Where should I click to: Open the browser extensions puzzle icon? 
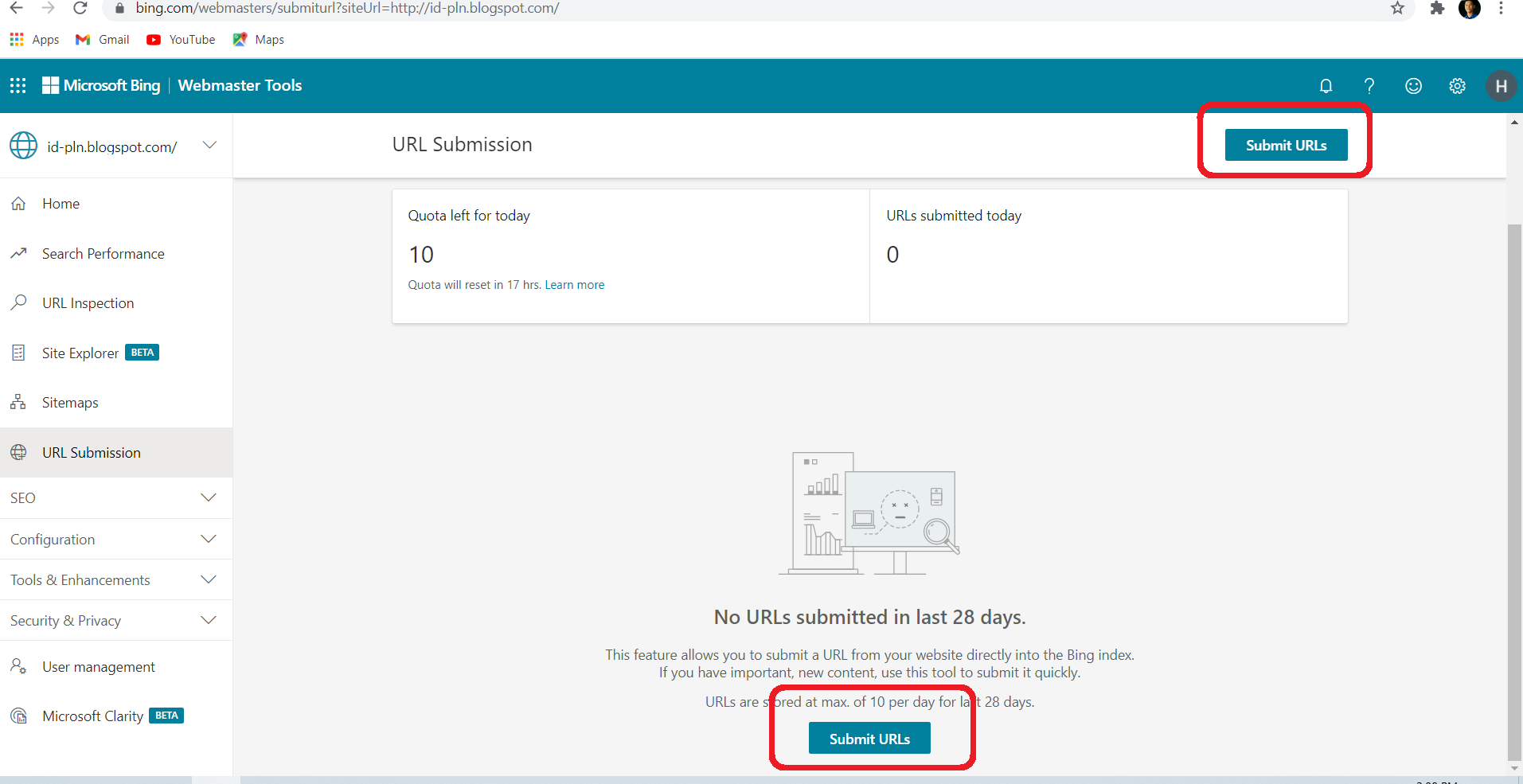click(1437, 8)
